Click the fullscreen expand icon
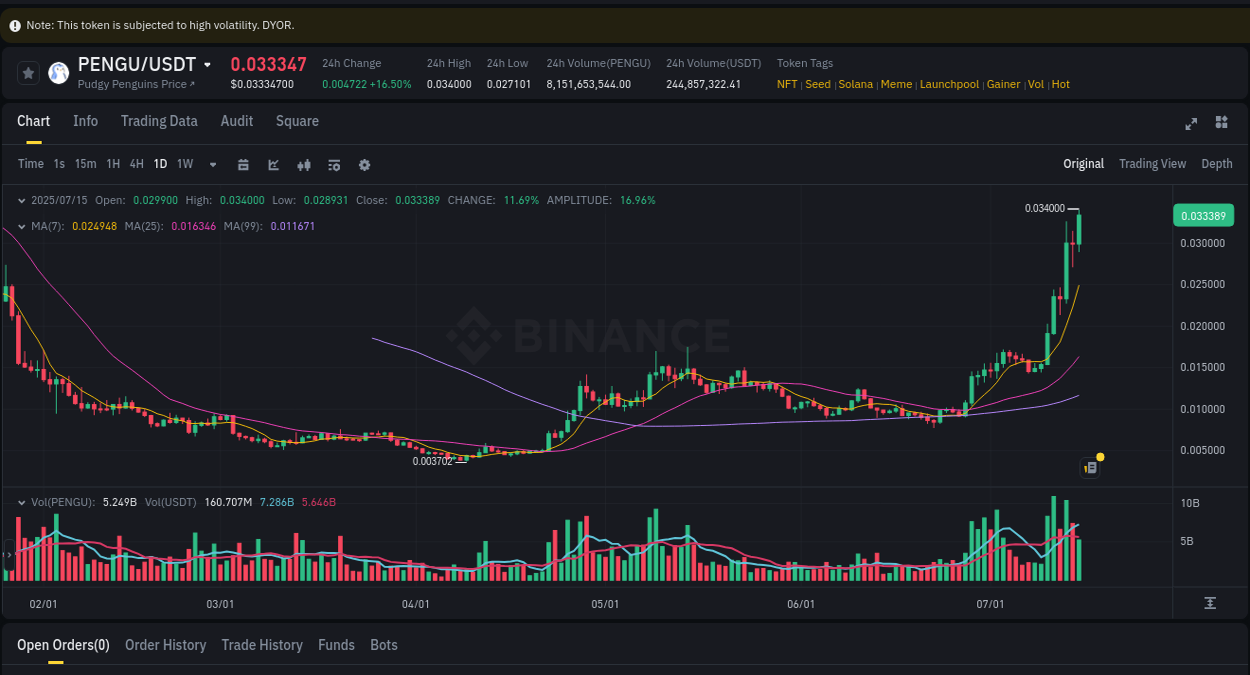 click(x=1191, y=122)
